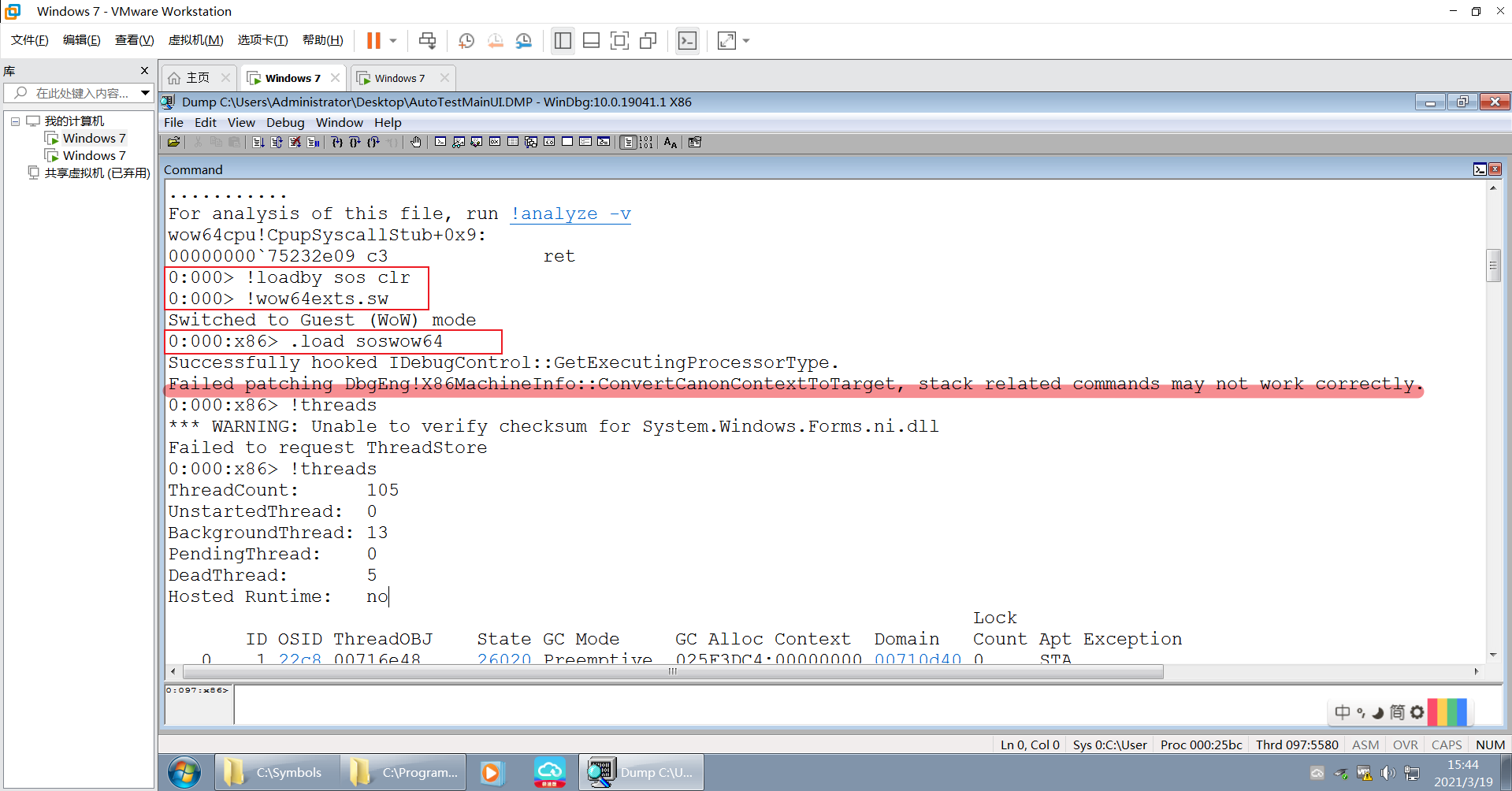Open the C:\Symbols taskbar window
1512x791 pixels.
(277, 773)
